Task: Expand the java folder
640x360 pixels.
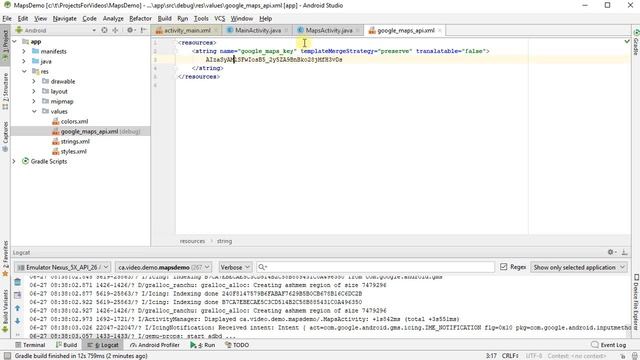Action: [x=24, y=61]
